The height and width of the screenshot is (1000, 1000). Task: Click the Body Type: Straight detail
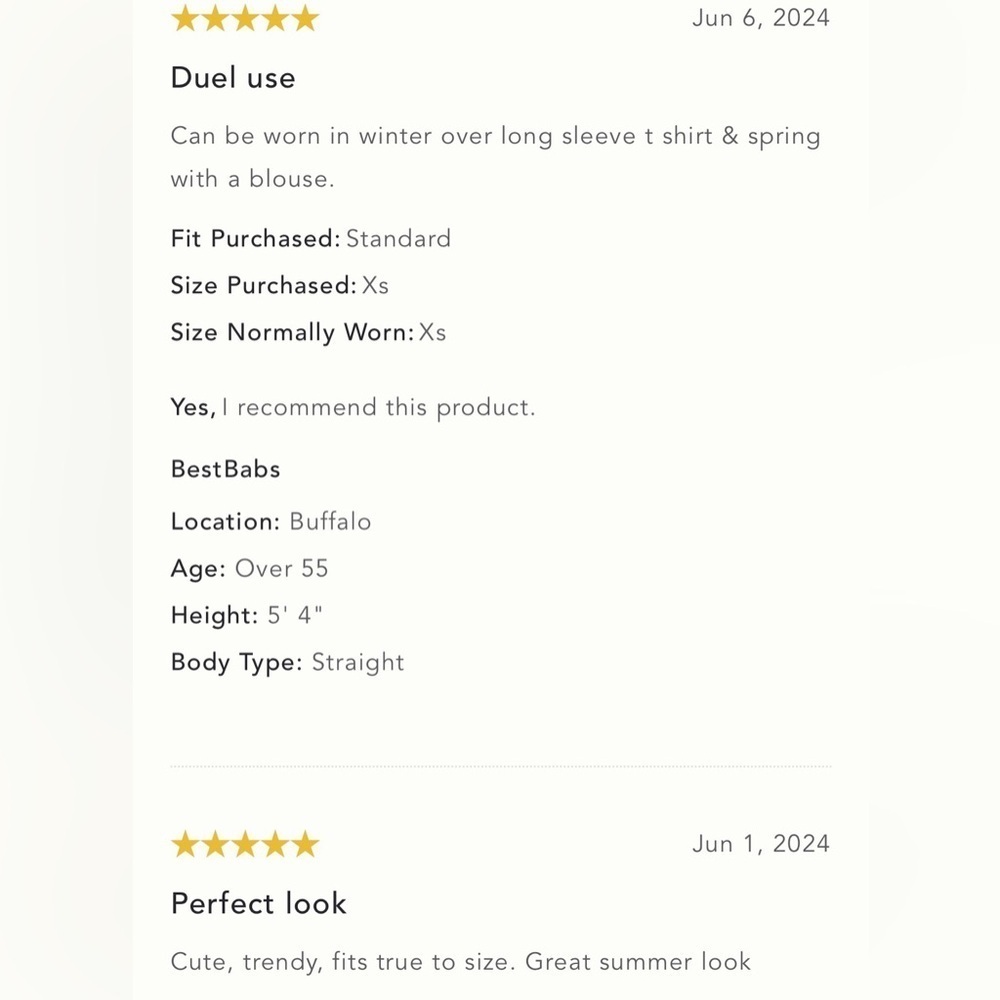pyautogui.click(x=287, y=663)
